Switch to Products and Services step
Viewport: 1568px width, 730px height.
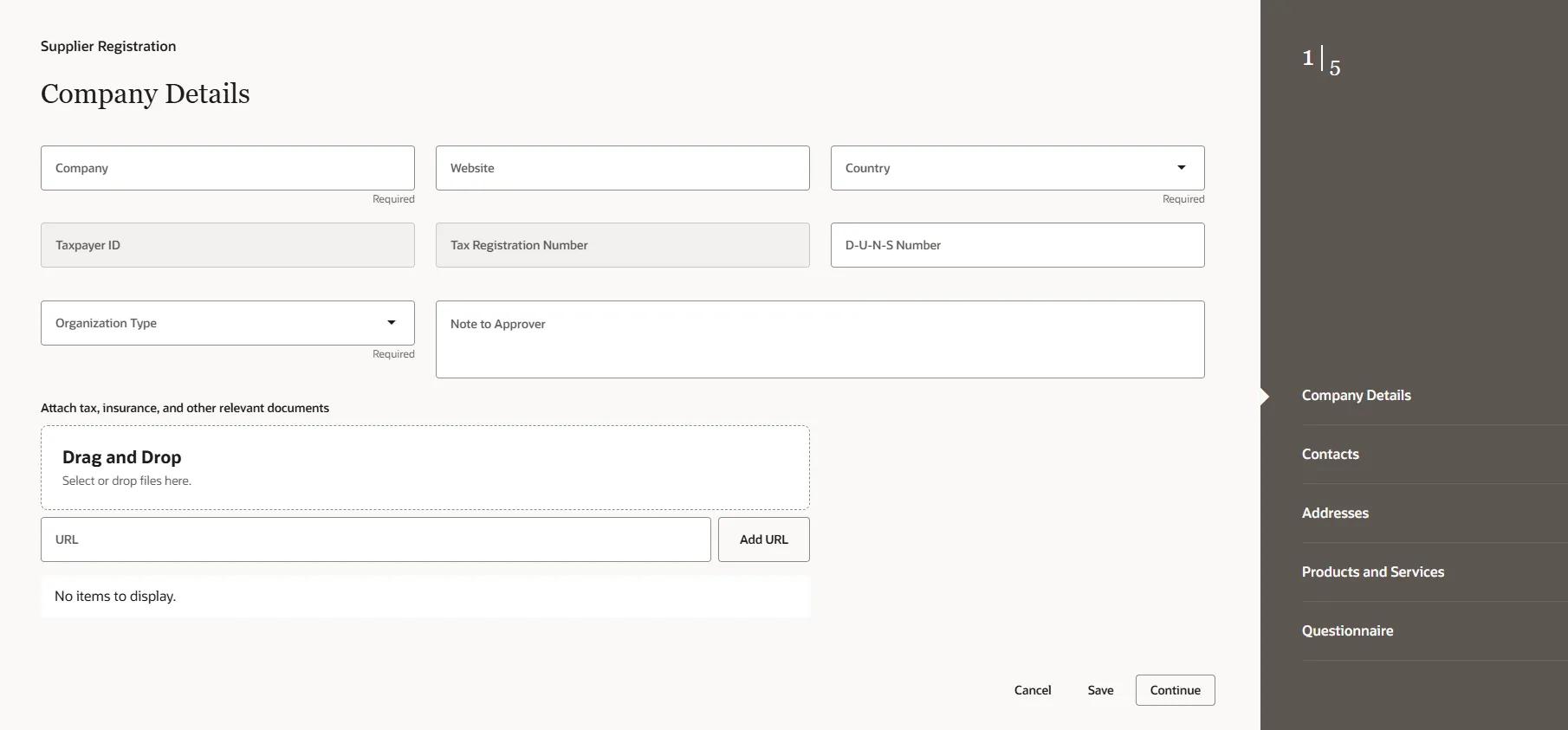(x=1373, y=572)
